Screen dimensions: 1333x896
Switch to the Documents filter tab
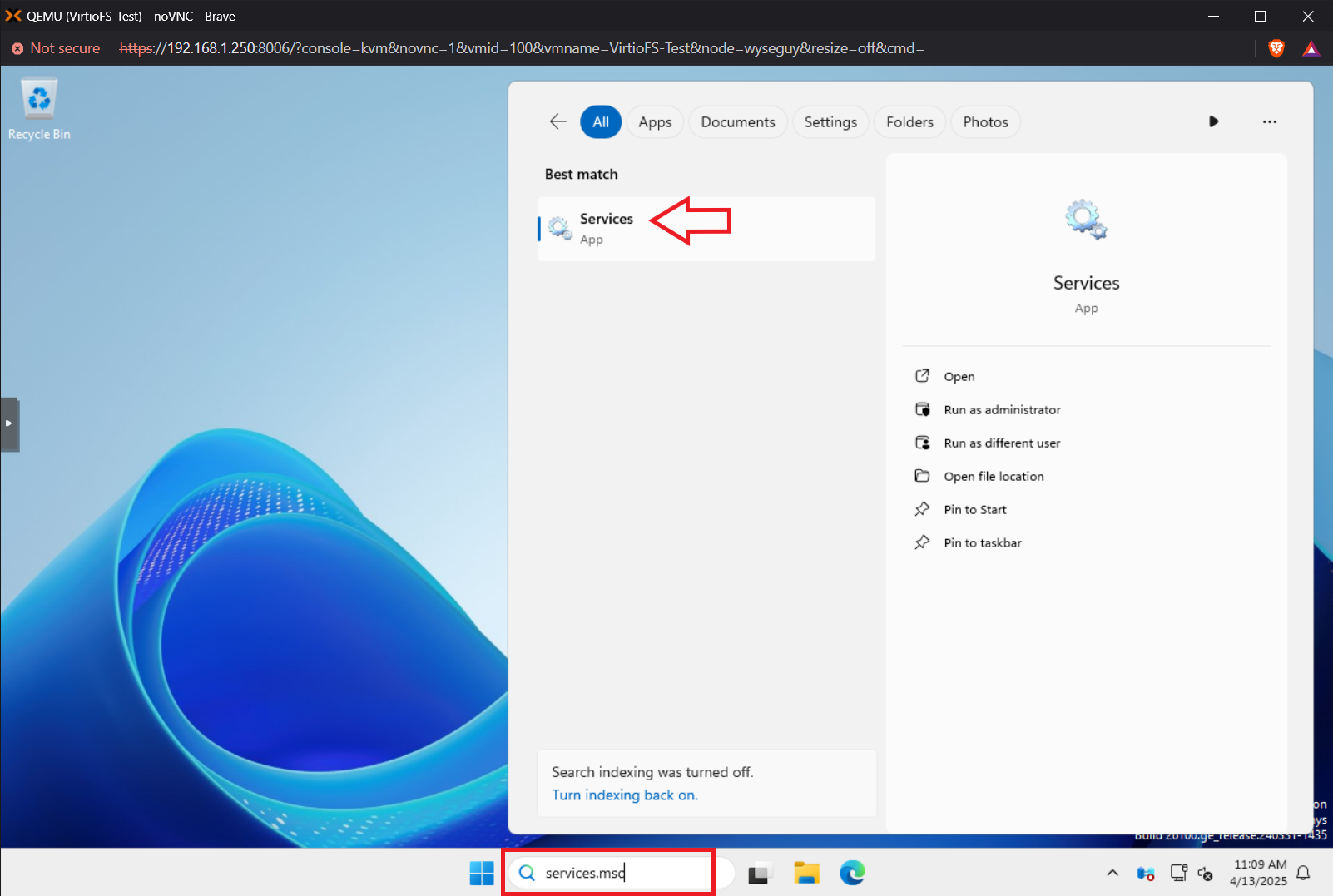737,121
